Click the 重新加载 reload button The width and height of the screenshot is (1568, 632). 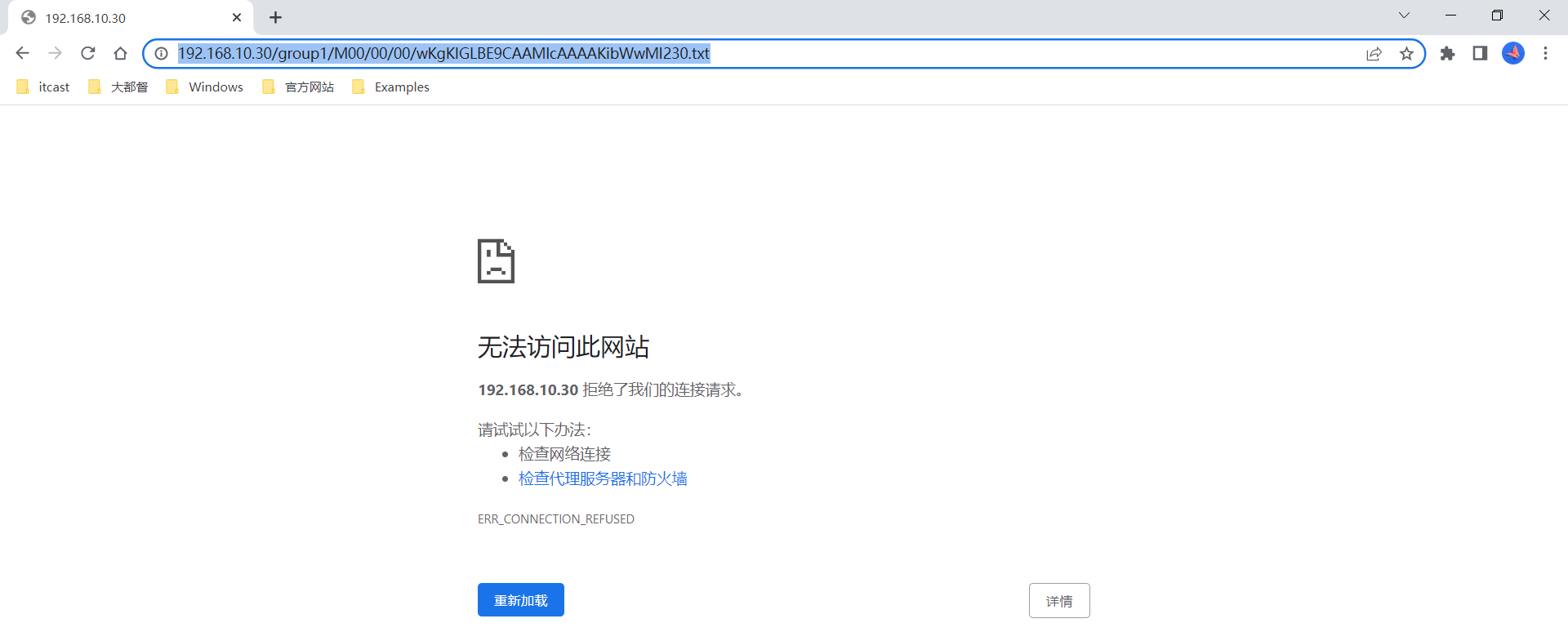point(521,600)
